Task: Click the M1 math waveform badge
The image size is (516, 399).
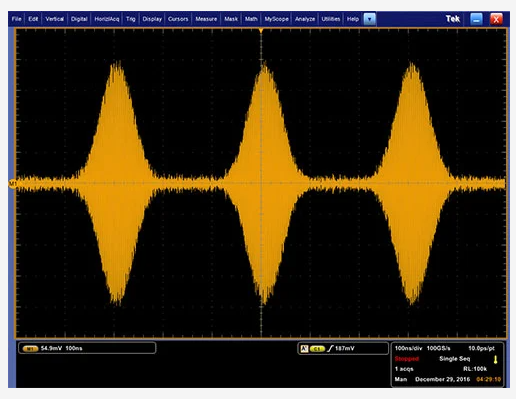Action: click(x=30, y=349)
